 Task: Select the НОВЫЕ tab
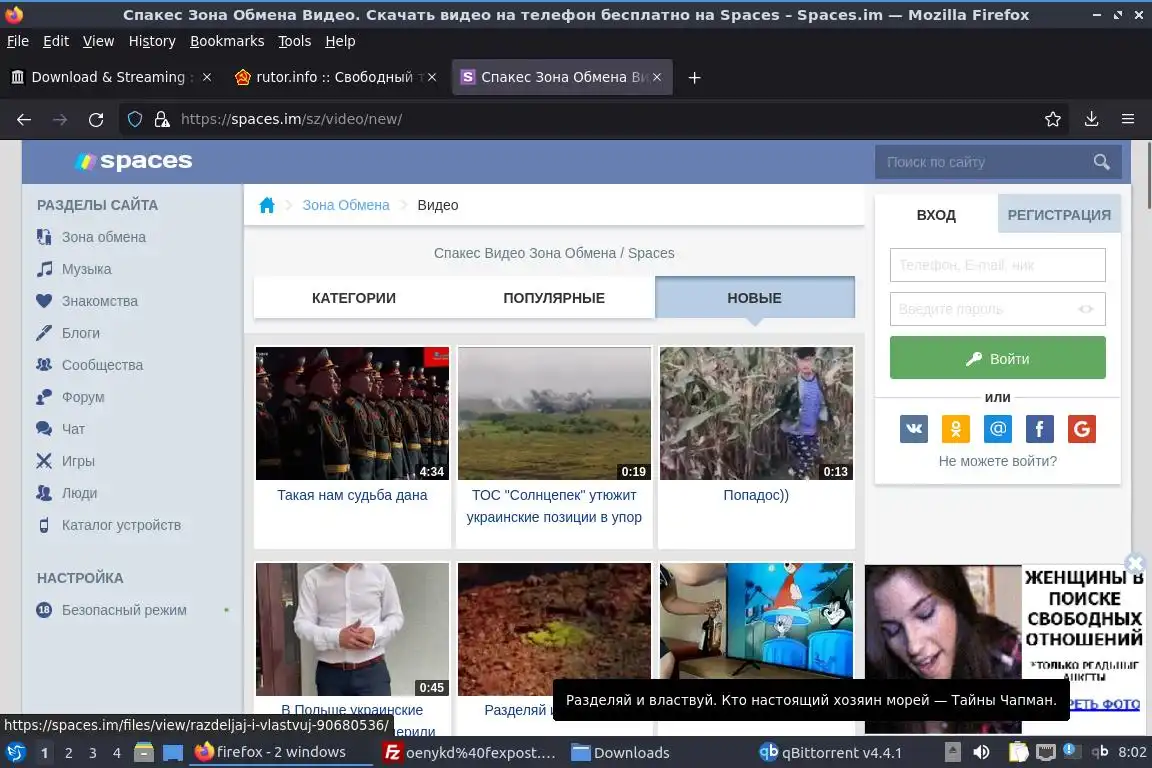[x=755, y=298]
